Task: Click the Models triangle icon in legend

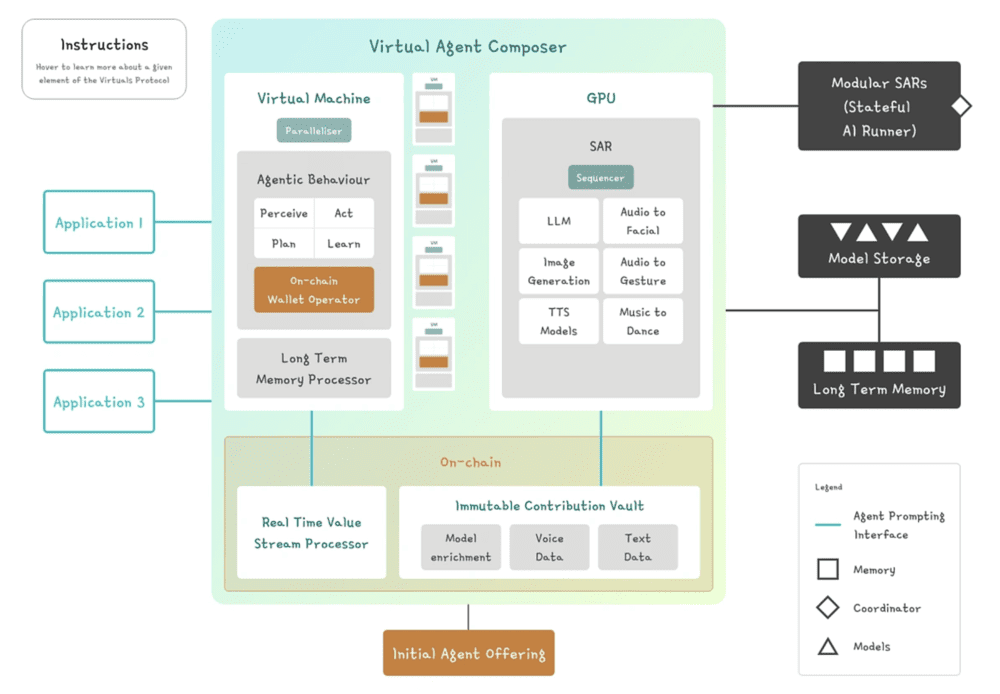Action: coord(828,647)
